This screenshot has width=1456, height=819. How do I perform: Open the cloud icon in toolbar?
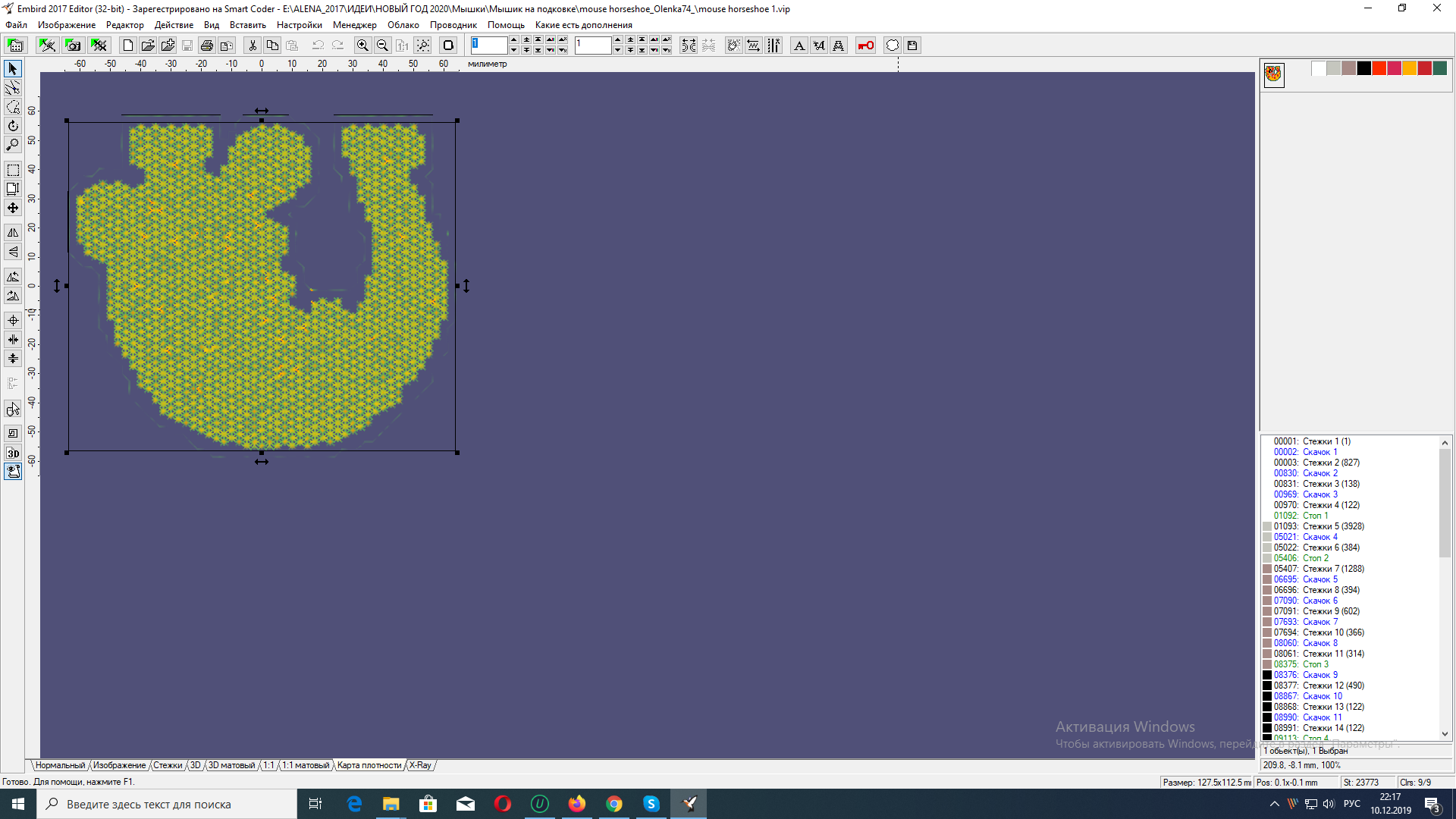pos(893,45)
